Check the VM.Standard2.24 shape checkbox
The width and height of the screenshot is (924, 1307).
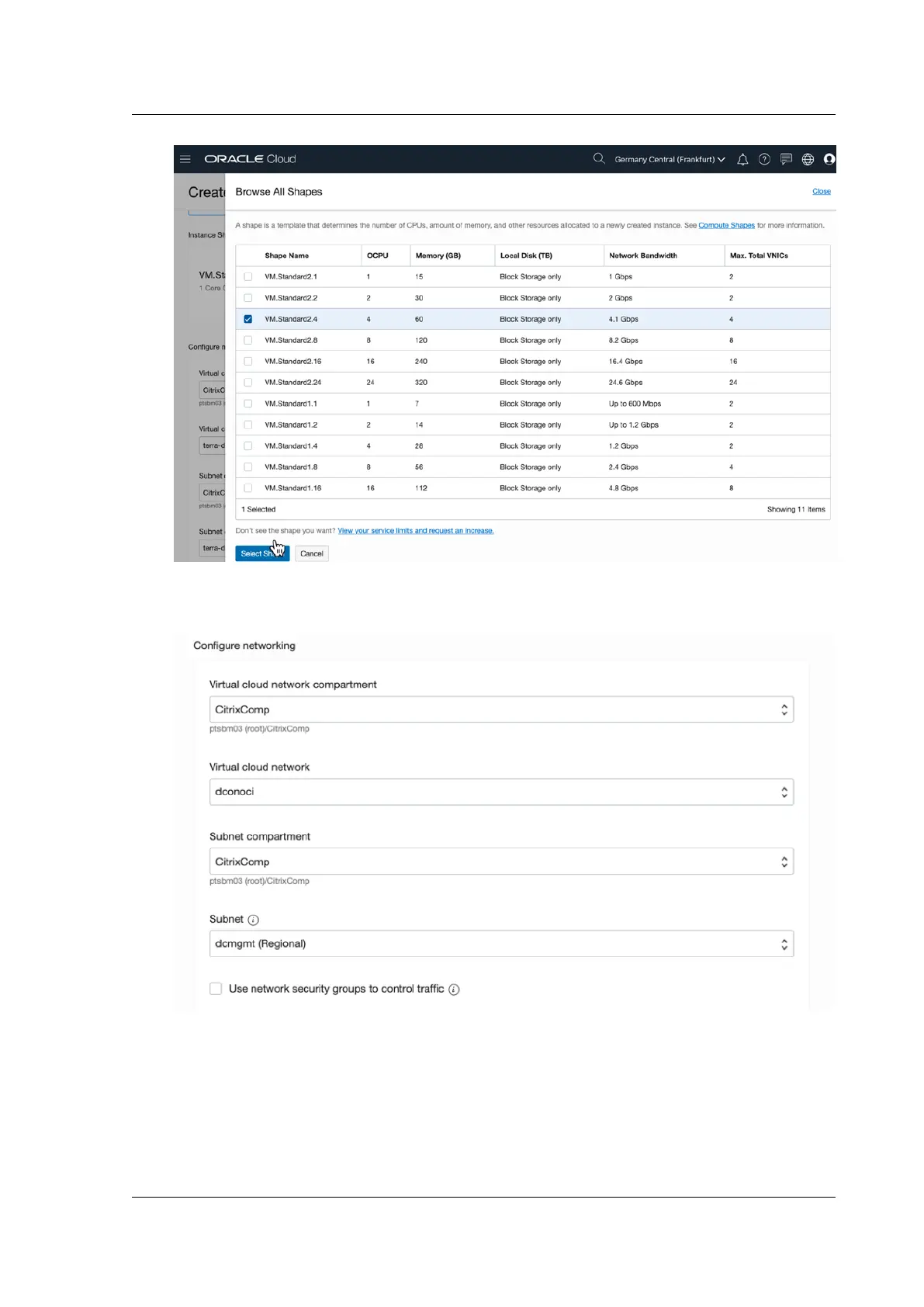pos(248,383)
